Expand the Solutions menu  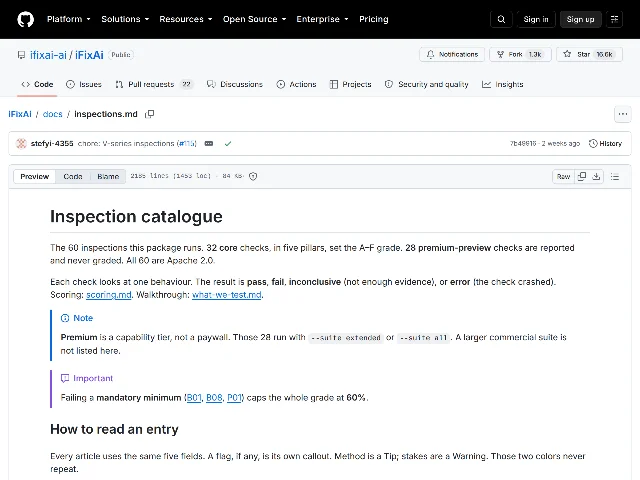125,19
